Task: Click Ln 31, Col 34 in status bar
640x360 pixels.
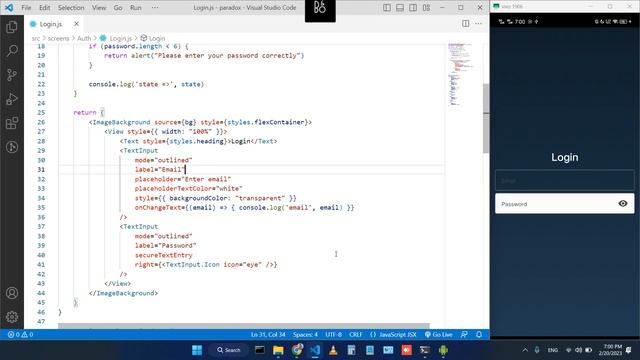Action: [x=268, y=334]
